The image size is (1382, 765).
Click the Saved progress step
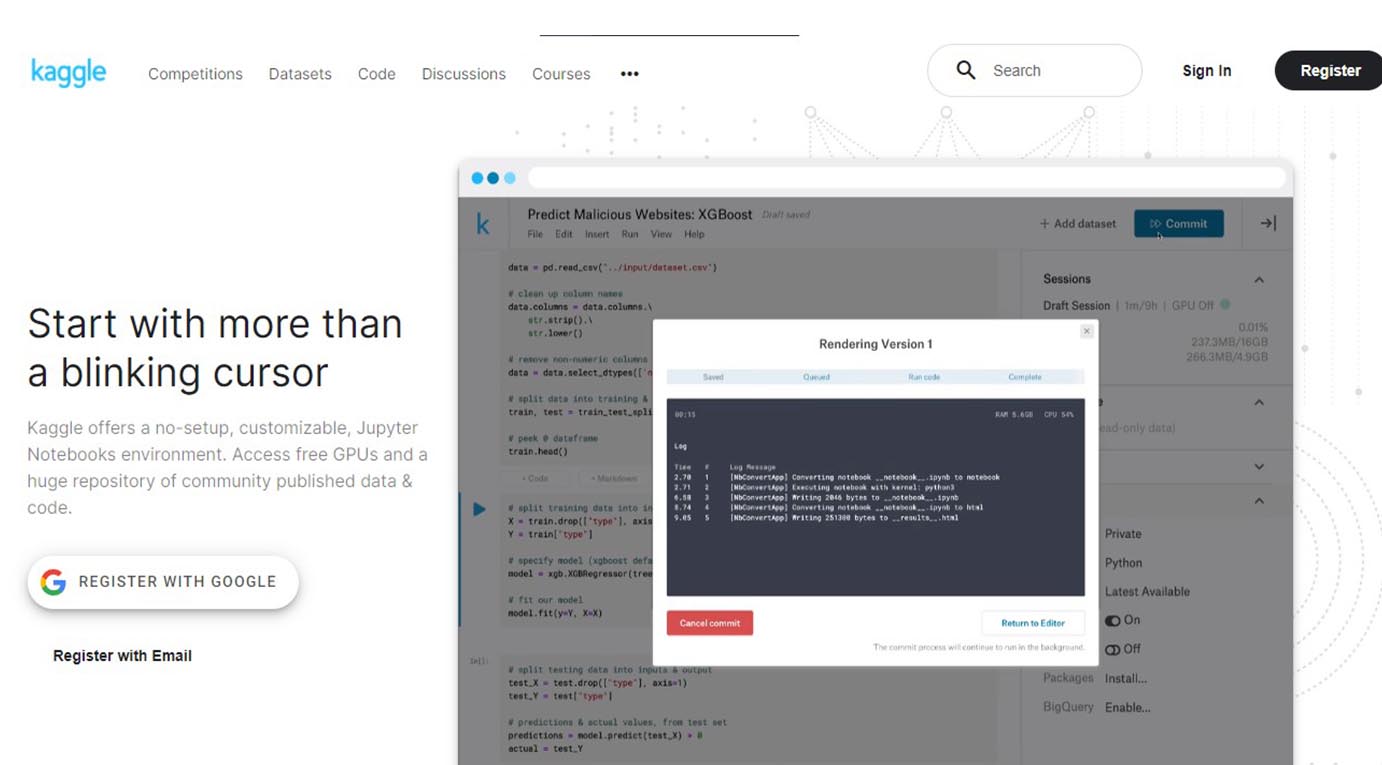pyautogui.click(x=713, y=377)
